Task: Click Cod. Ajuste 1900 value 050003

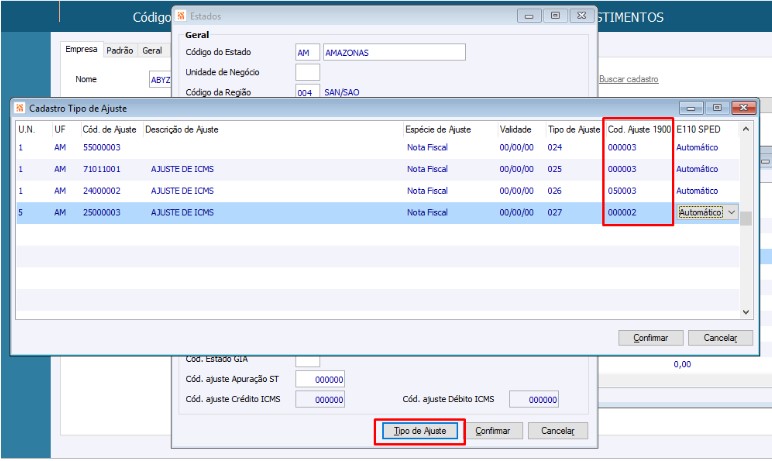Action: (622, 191)
